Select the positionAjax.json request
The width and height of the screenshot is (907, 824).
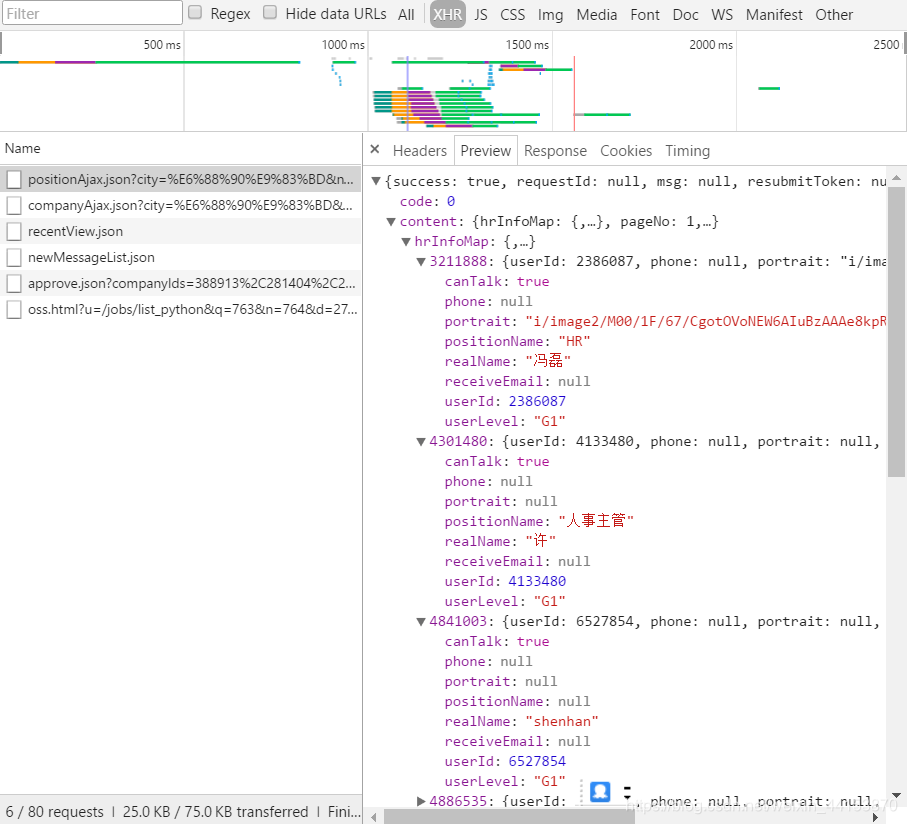[180, 179]
